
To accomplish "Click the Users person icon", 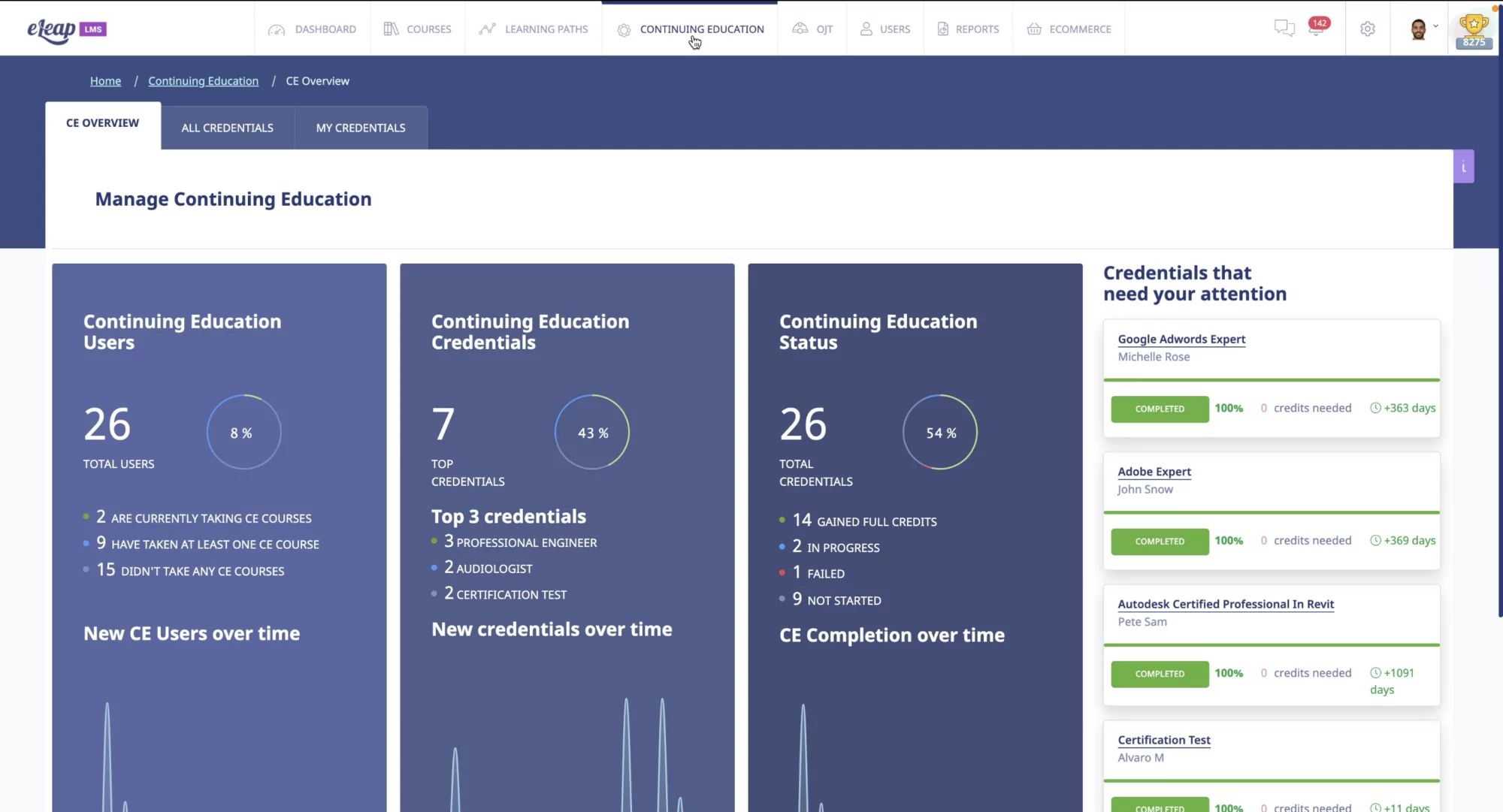I will click(x=866, y=29).
